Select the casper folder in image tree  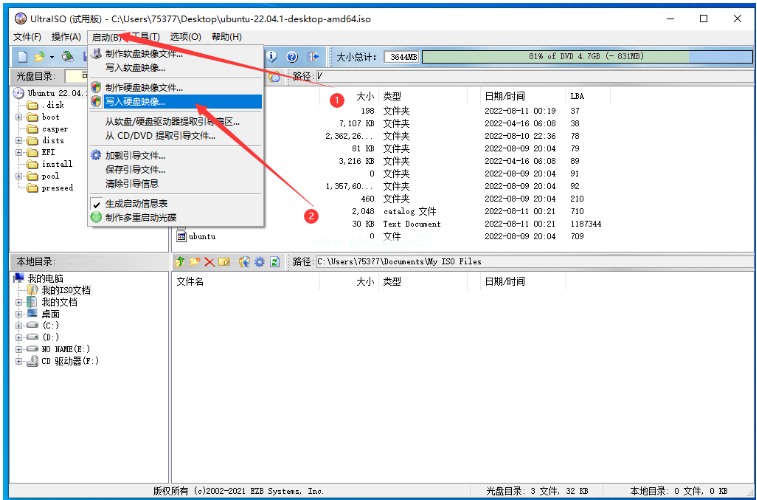click(x=55, y=129)
